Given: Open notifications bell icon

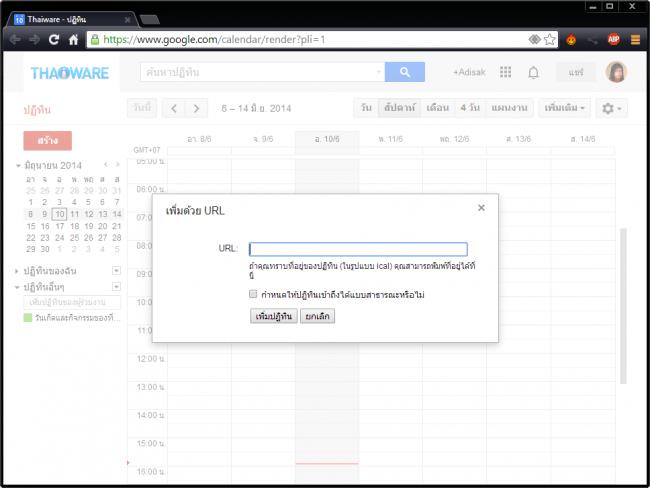Looking at the screenshot, I should [534, 73].
